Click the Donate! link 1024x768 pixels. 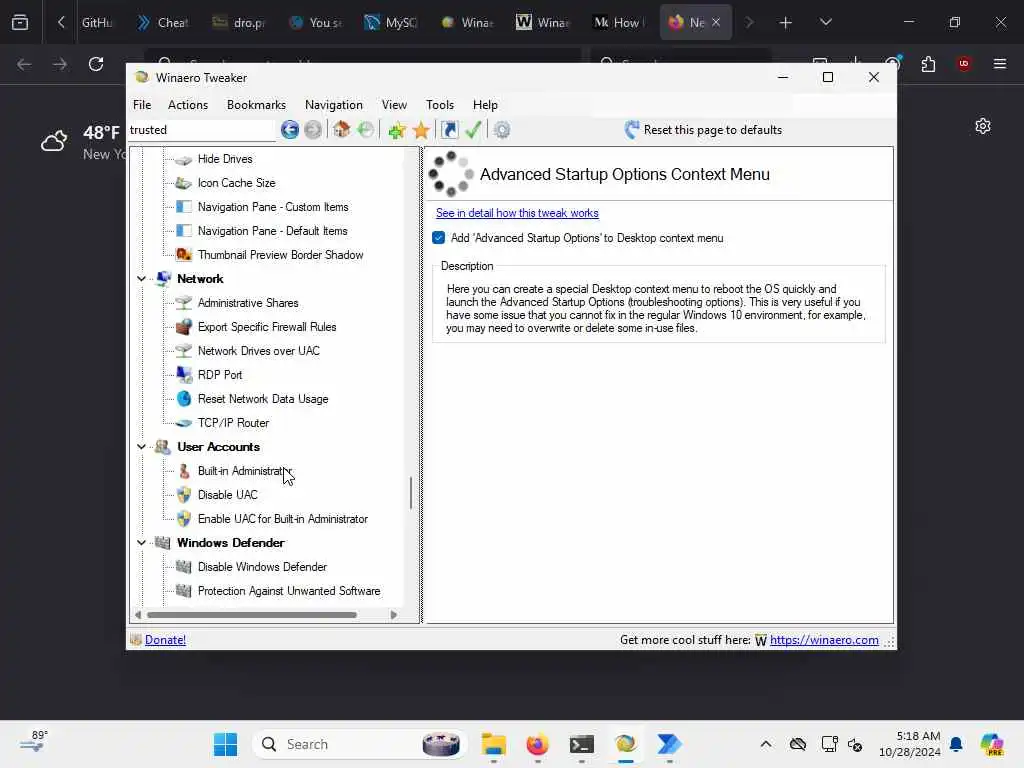pyautogui.click(x=165, y=640)
